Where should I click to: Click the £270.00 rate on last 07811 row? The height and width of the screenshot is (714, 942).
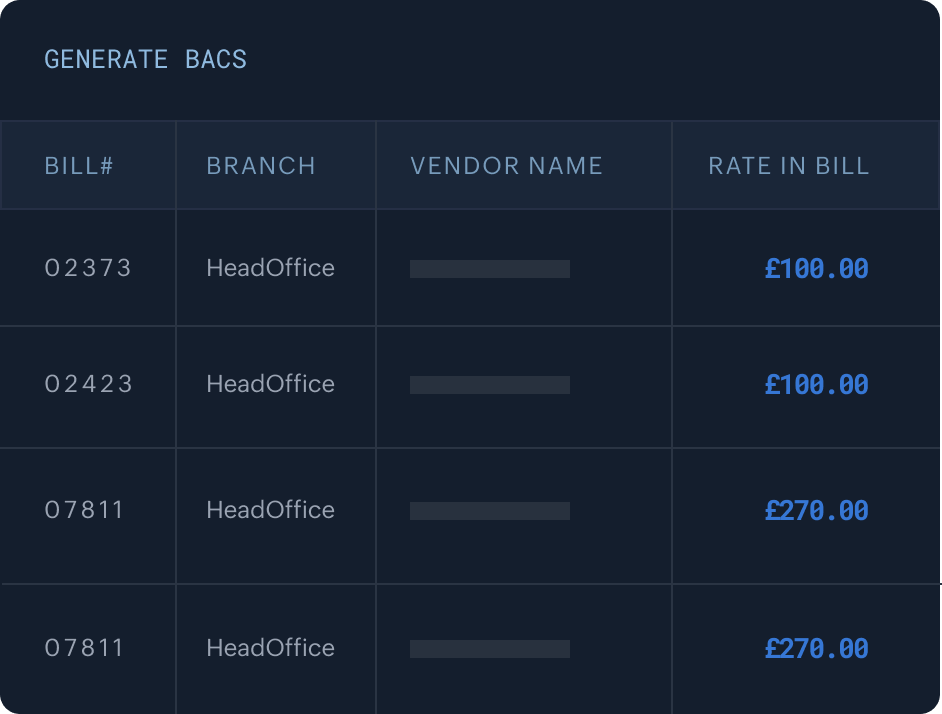tap(817, 648)
